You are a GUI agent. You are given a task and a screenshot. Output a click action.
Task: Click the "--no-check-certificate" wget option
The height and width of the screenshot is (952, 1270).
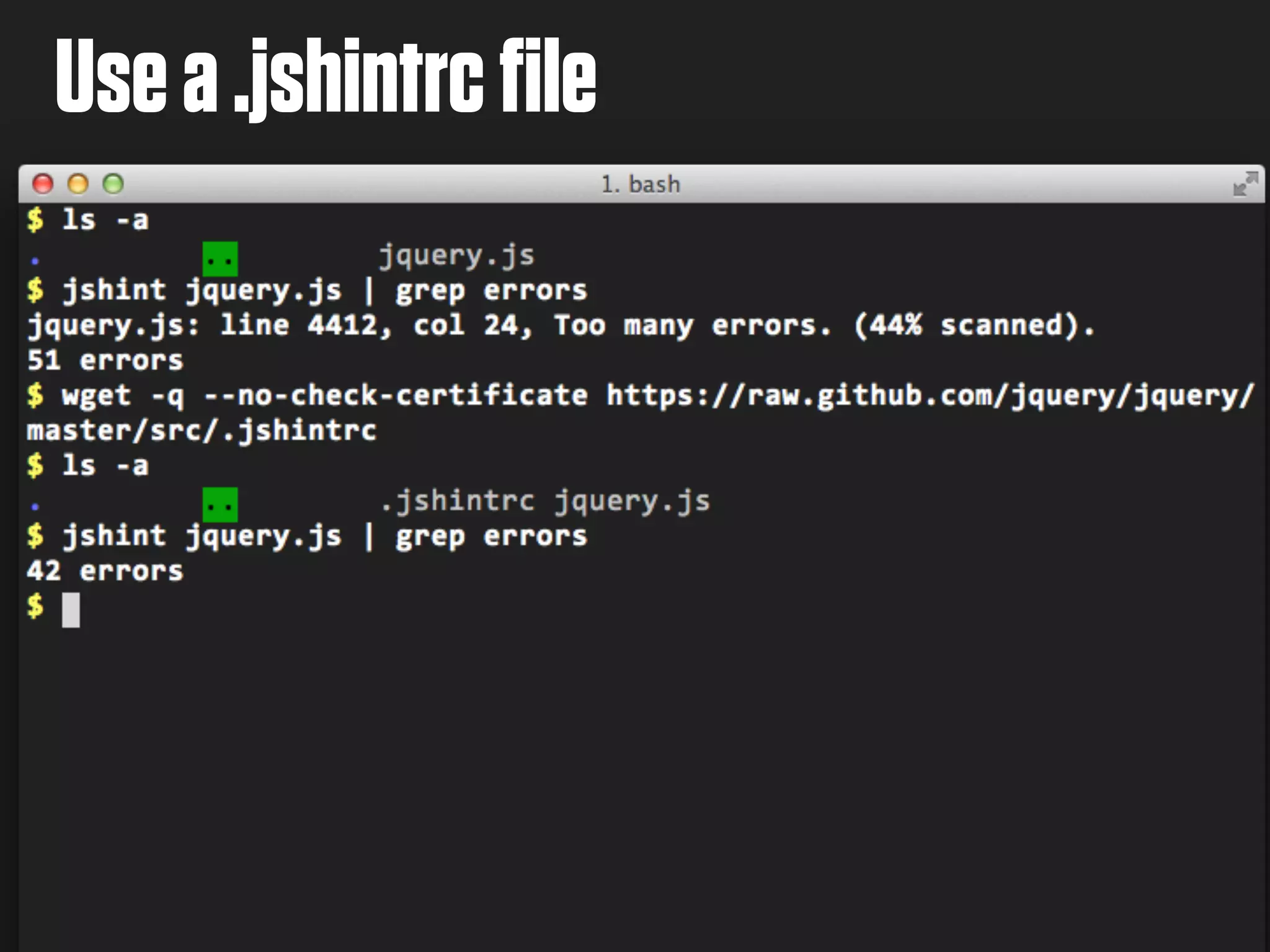click(x=396, y=395)
